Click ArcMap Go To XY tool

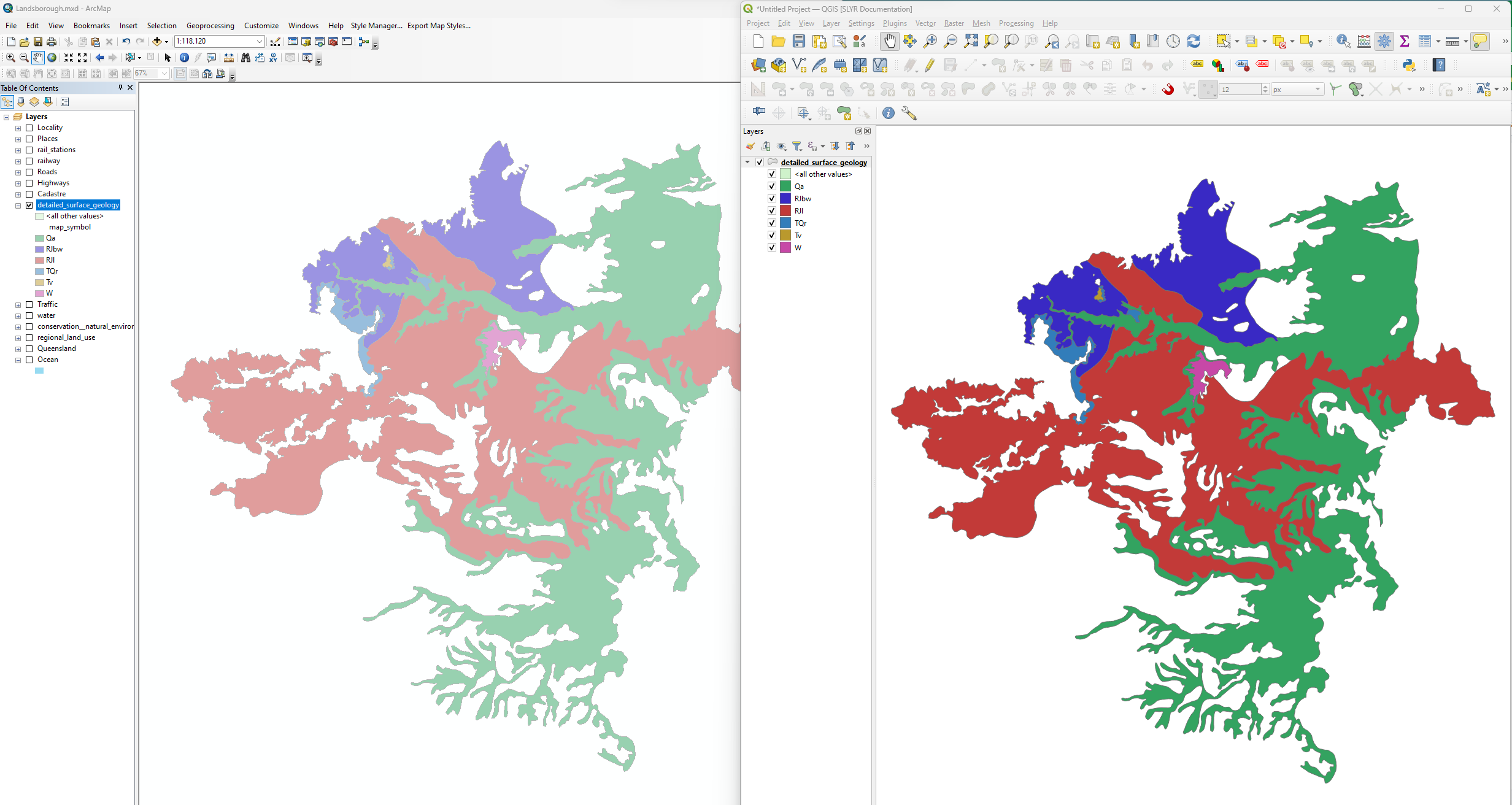(x=273, y=58)
